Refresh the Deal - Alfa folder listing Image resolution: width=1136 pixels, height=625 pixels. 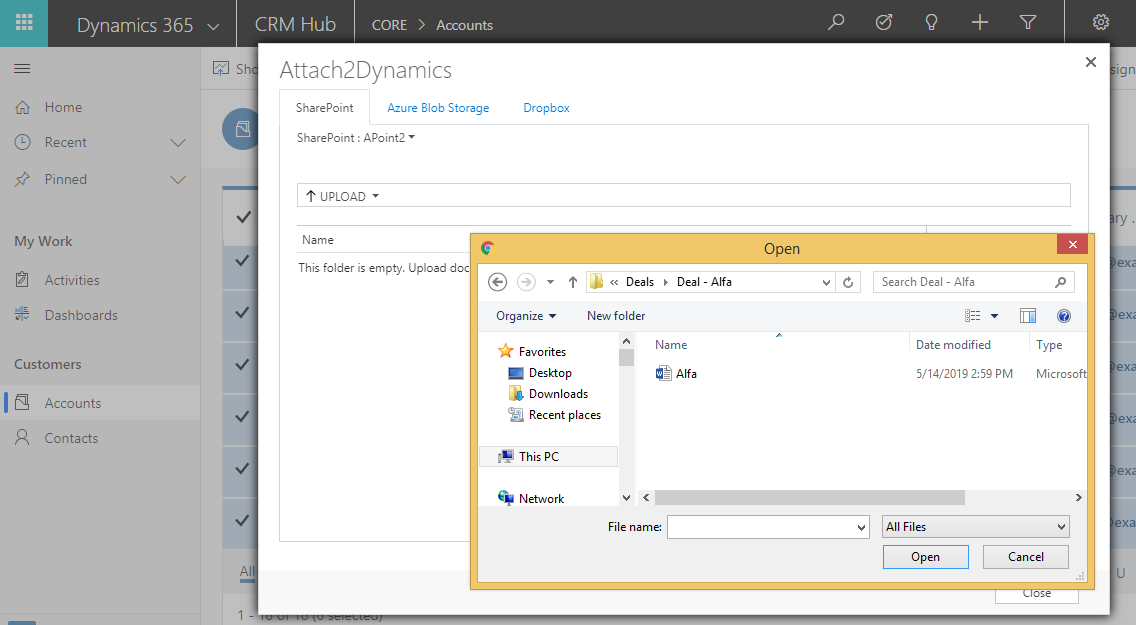[x=848, y=282]
